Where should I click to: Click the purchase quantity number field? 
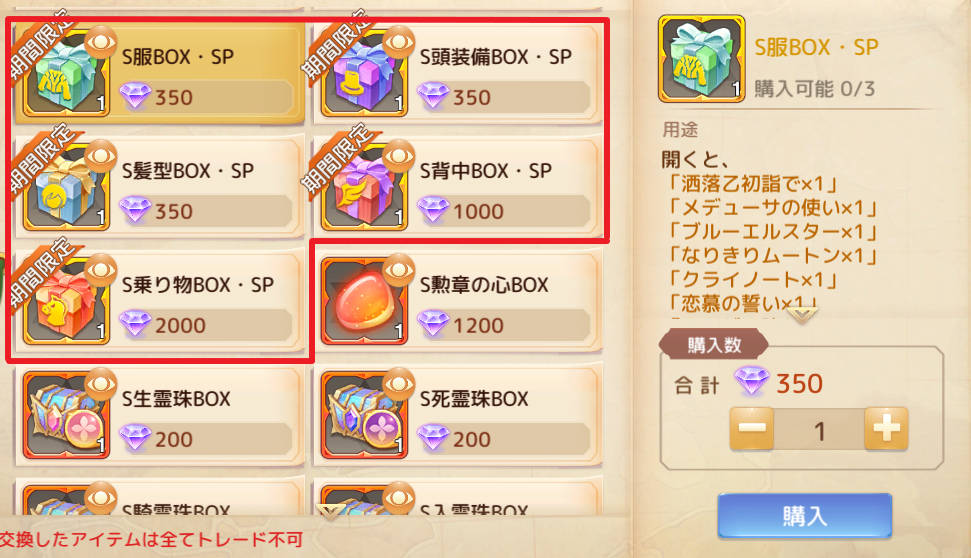pos(819,430)
